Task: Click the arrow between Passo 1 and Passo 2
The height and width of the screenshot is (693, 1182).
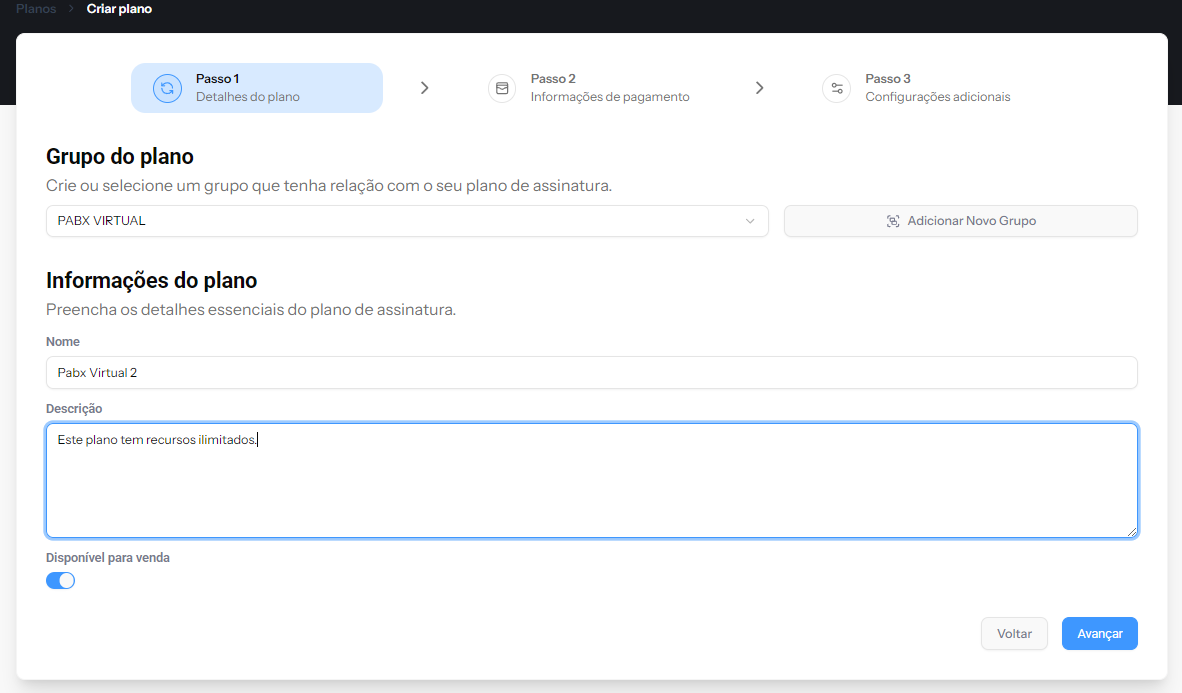Action: pos(425,88)
